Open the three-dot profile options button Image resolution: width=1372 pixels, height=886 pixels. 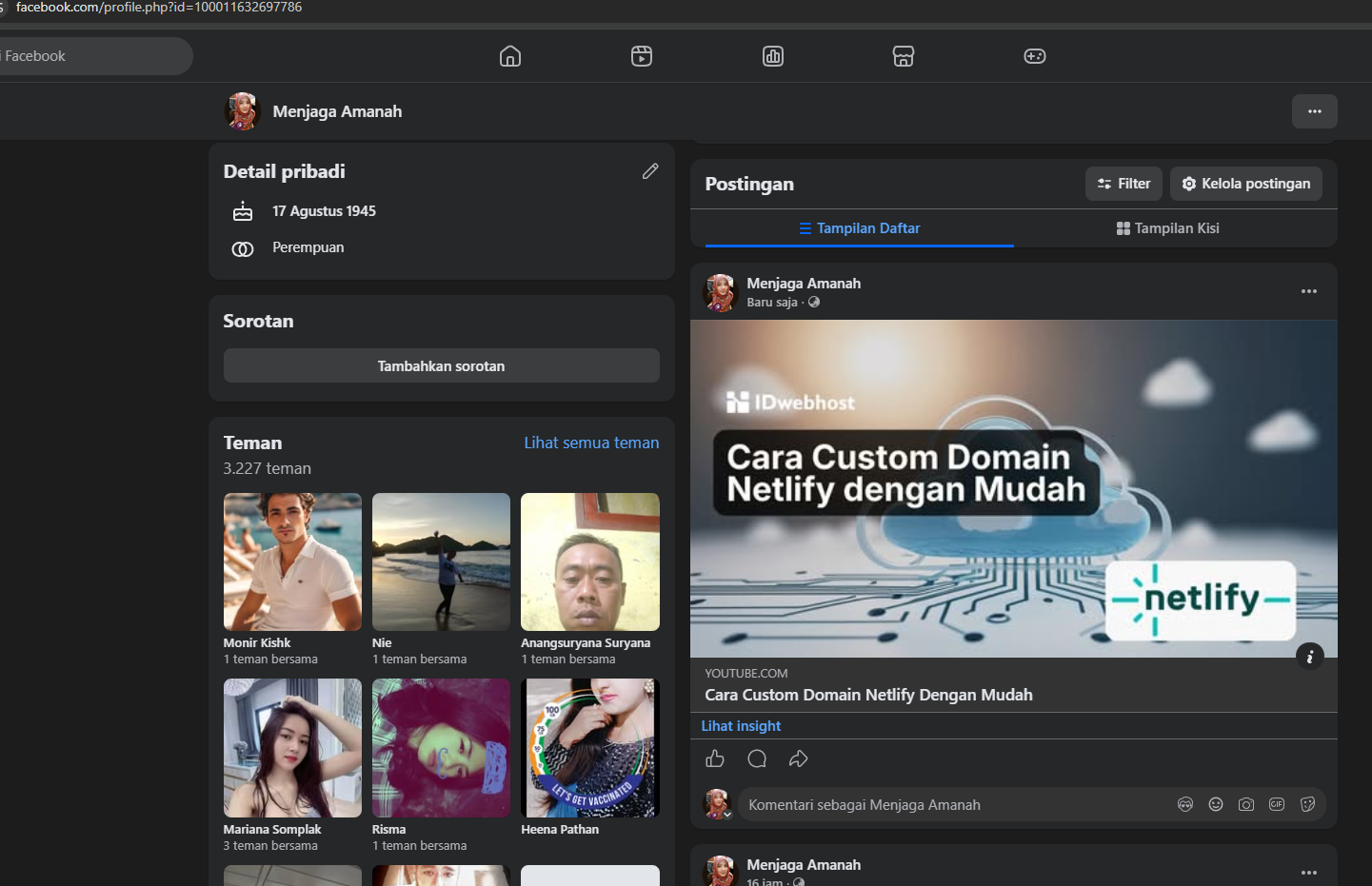coord(1315,111)
